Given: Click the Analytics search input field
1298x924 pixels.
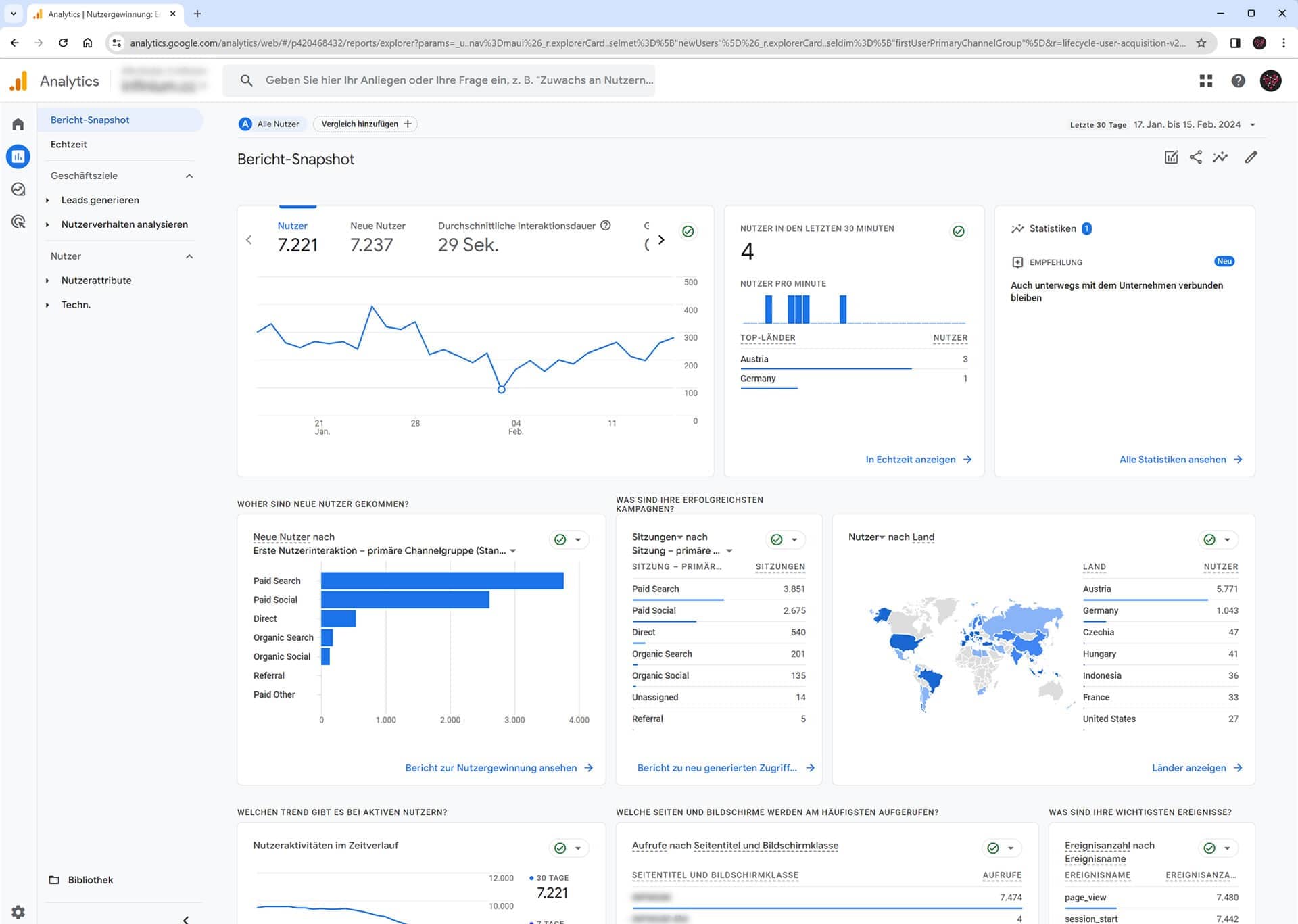Looking at the screenshot, I should (439, 80).
